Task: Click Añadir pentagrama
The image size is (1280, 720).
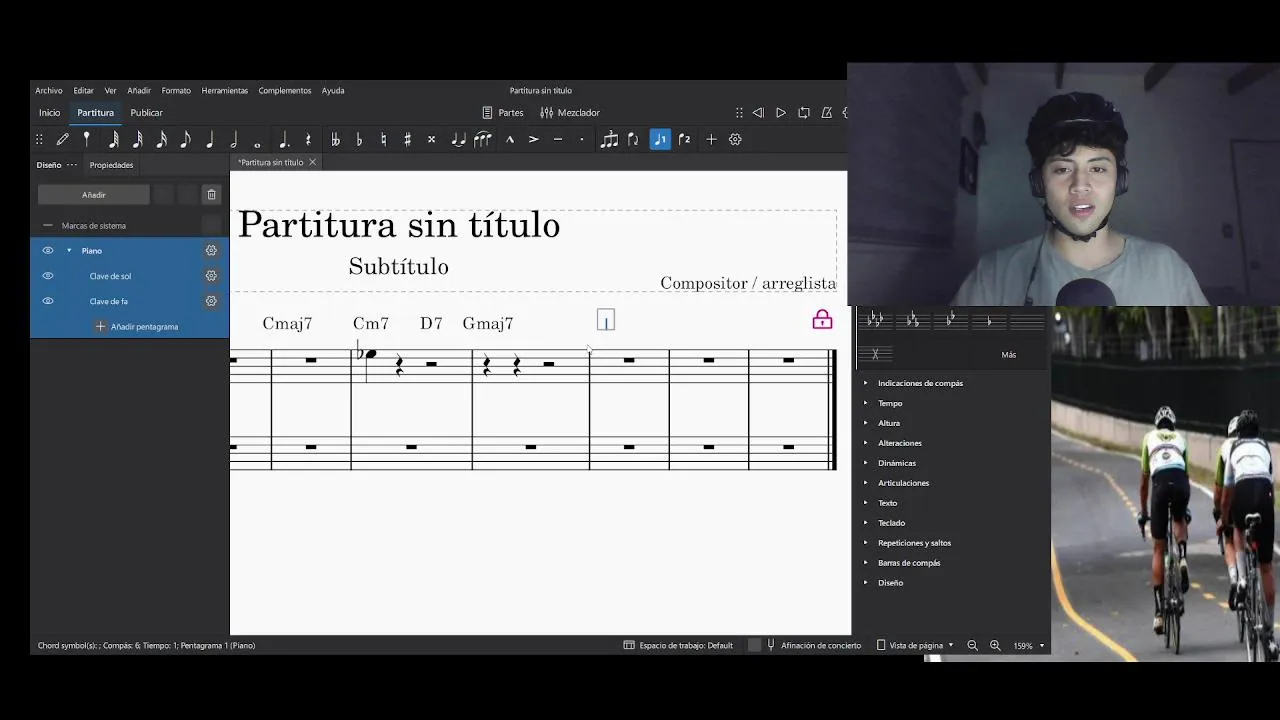Action: [x=137, y=327]
